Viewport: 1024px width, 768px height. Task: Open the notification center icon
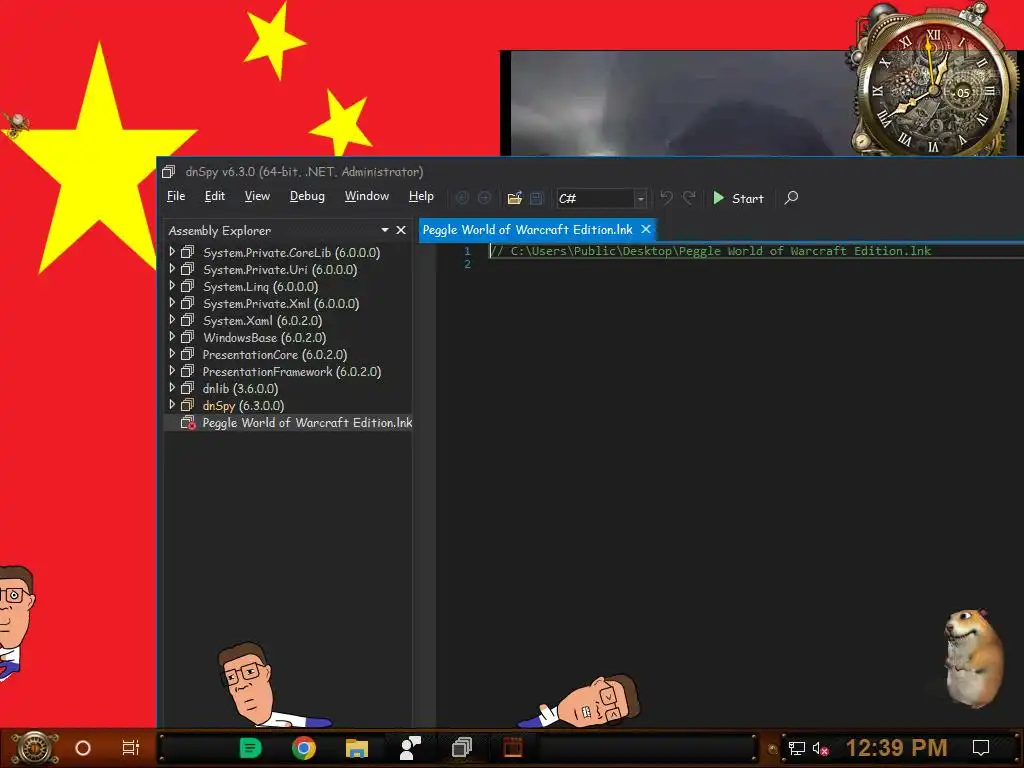coord(980,748)
